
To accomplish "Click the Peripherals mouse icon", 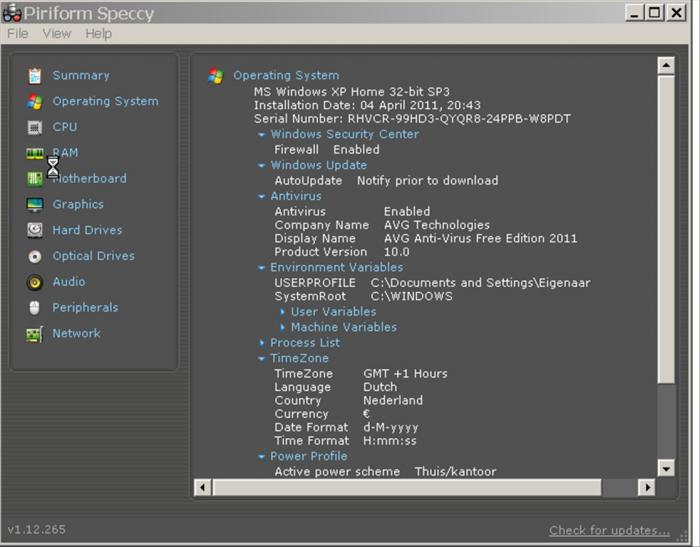I will click(x=34, y=308).
